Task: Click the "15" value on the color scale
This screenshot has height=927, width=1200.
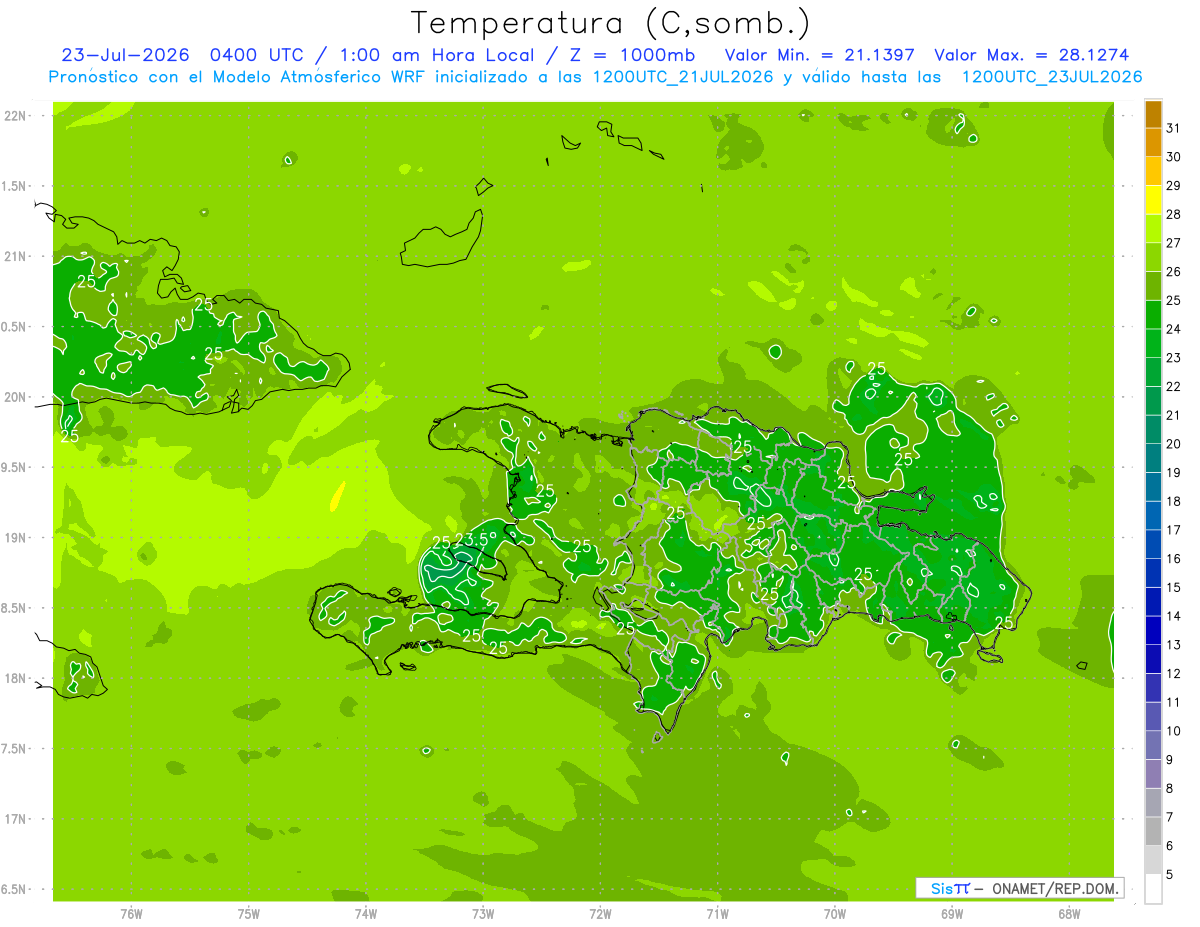Action: coord(1174,587)
